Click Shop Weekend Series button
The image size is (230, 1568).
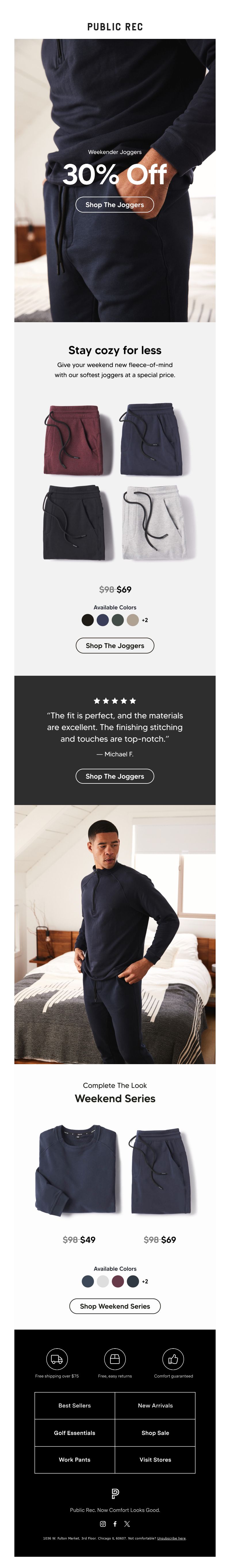click(x=115, y=1306)
